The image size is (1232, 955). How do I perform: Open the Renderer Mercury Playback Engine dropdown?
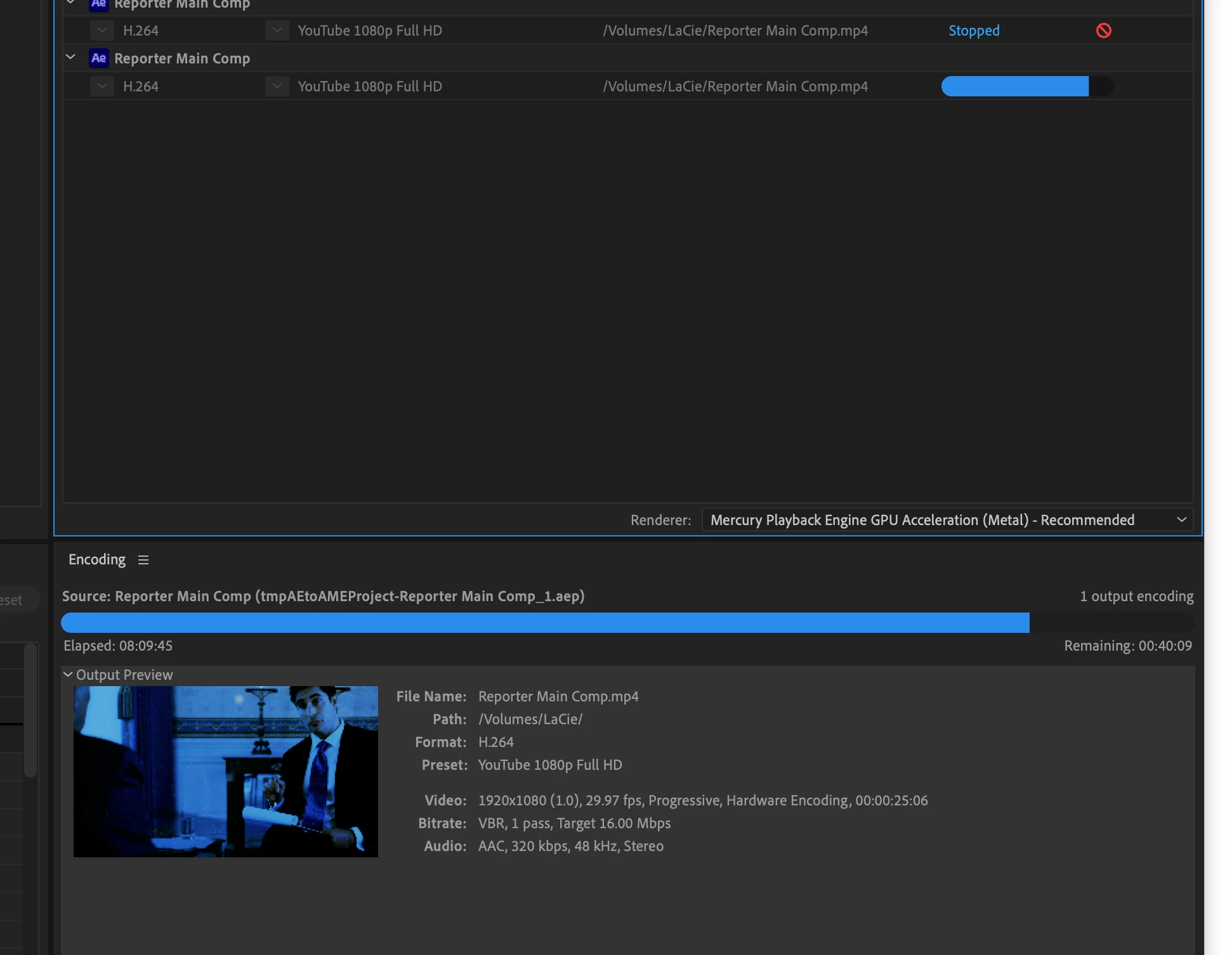click(x=947, y=520)
